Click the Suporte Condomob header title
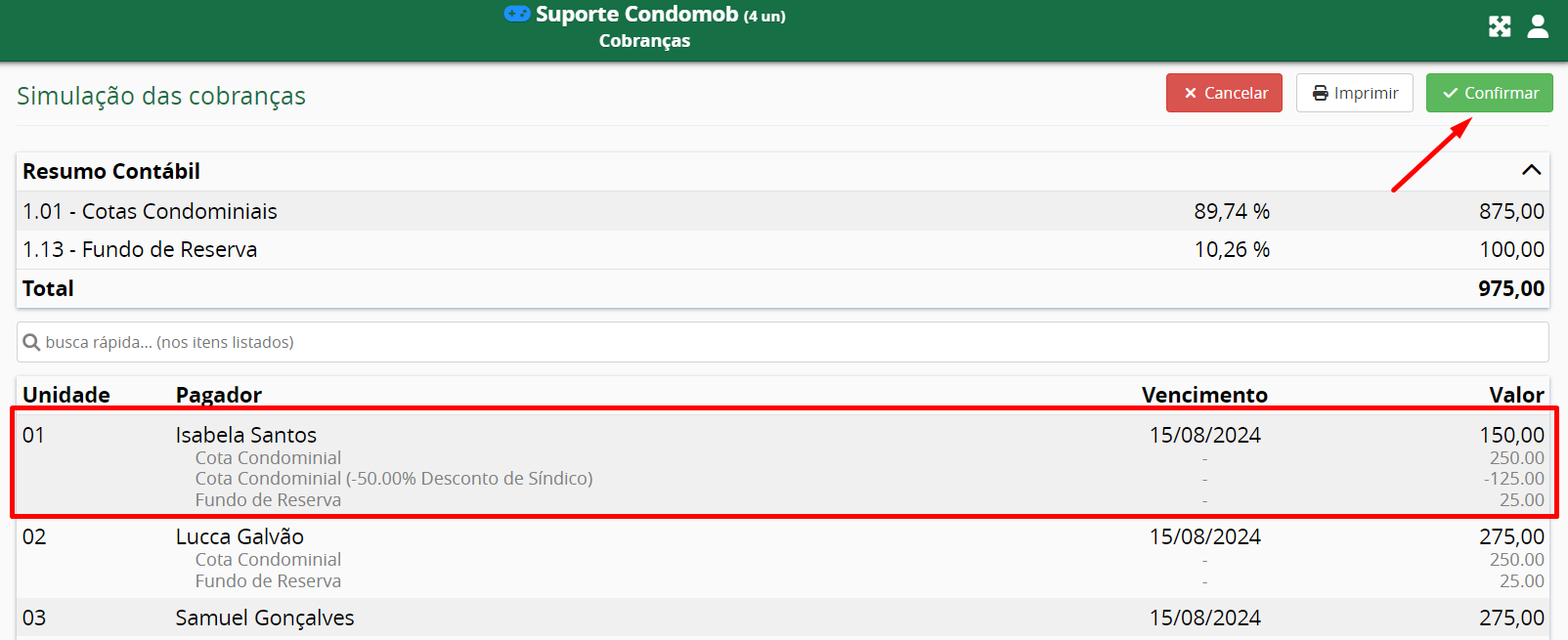 tap(637, 14)
